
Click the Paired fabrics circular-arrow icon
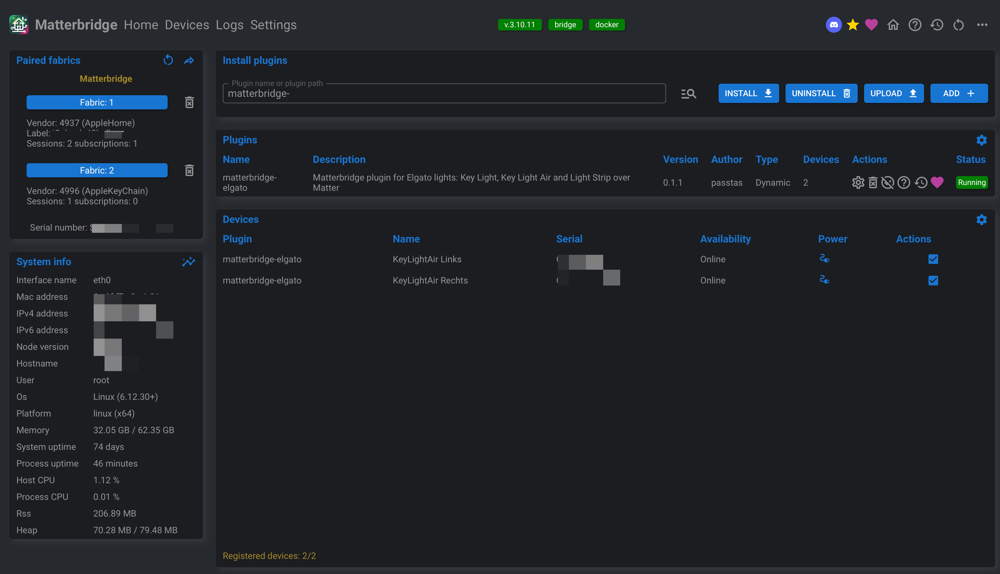pos(168,60)
